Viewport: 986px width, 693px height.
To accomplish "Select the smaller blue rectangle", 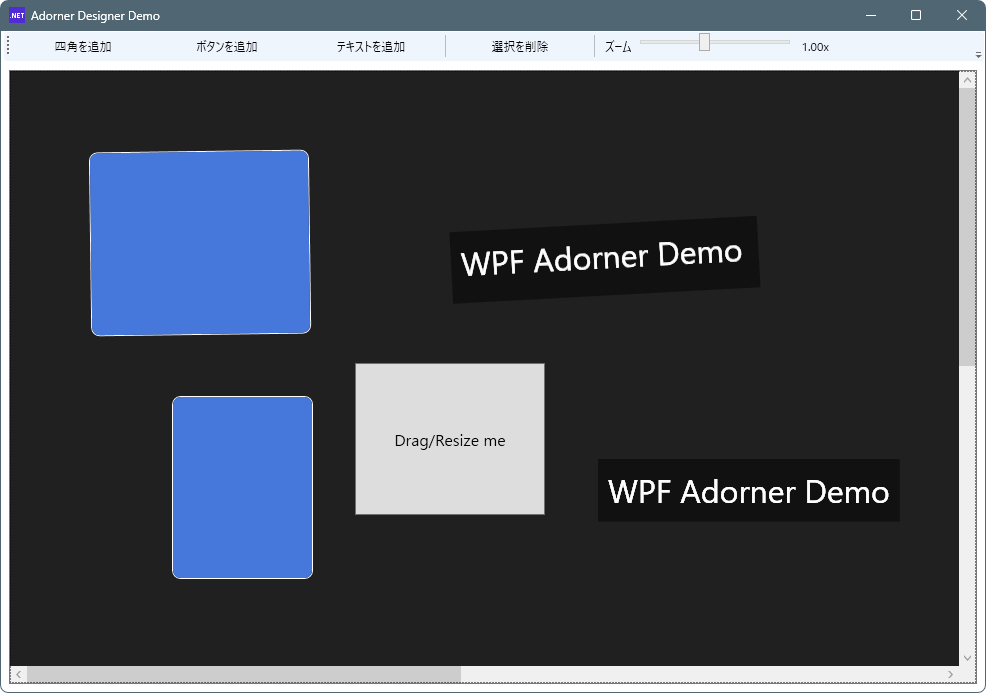I will (x=242, y=487).
